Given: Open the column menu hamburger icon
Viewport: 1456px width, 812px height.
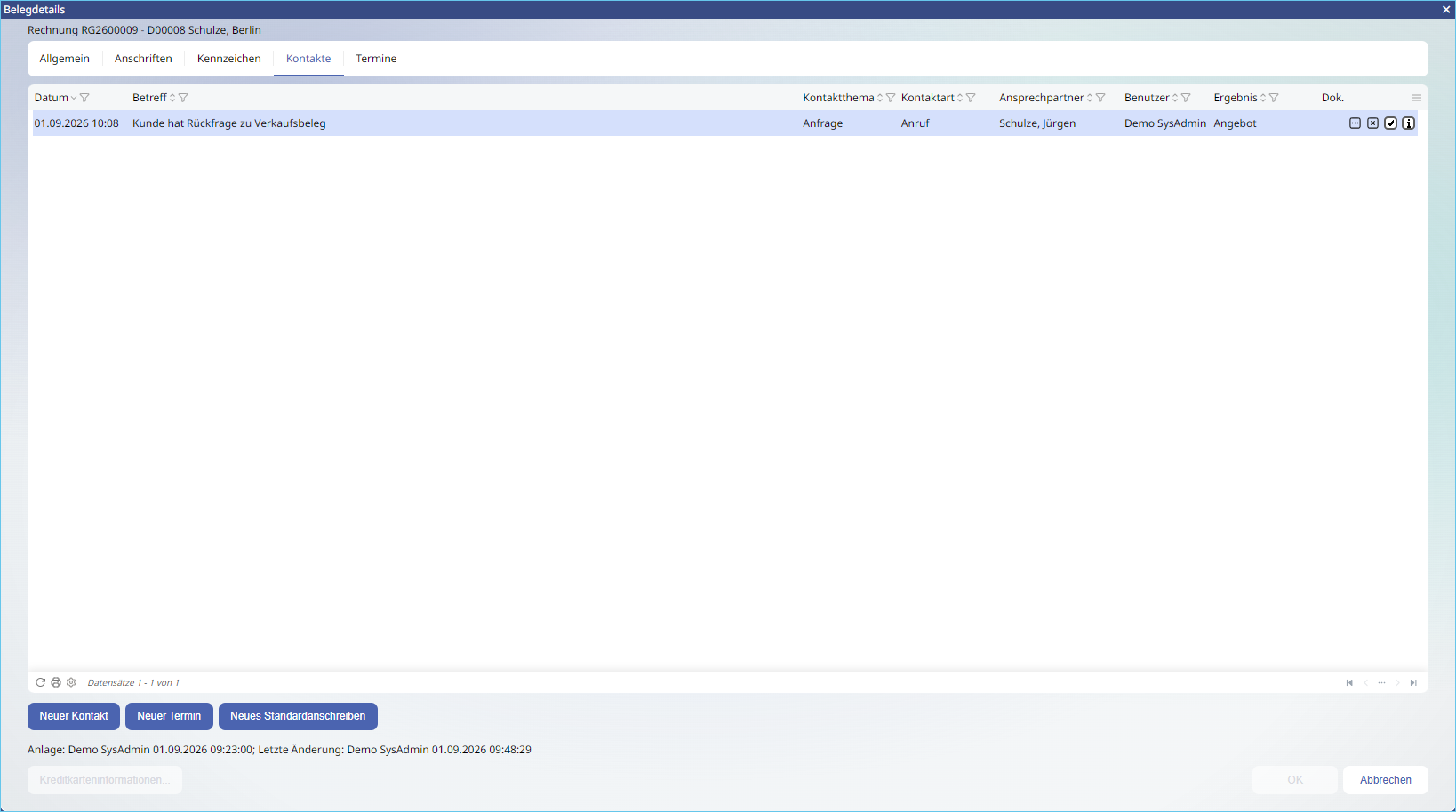Looking at the screenshot, I should click(1417, 98).
